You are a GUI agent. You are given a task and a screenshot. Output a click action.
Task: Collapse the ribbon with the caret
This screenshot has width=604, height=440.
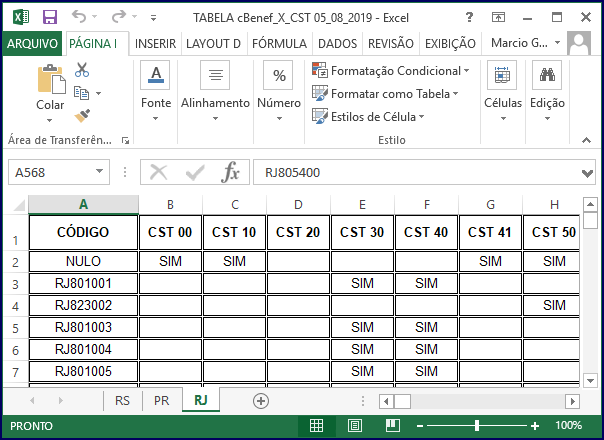[x=586, y=140]
